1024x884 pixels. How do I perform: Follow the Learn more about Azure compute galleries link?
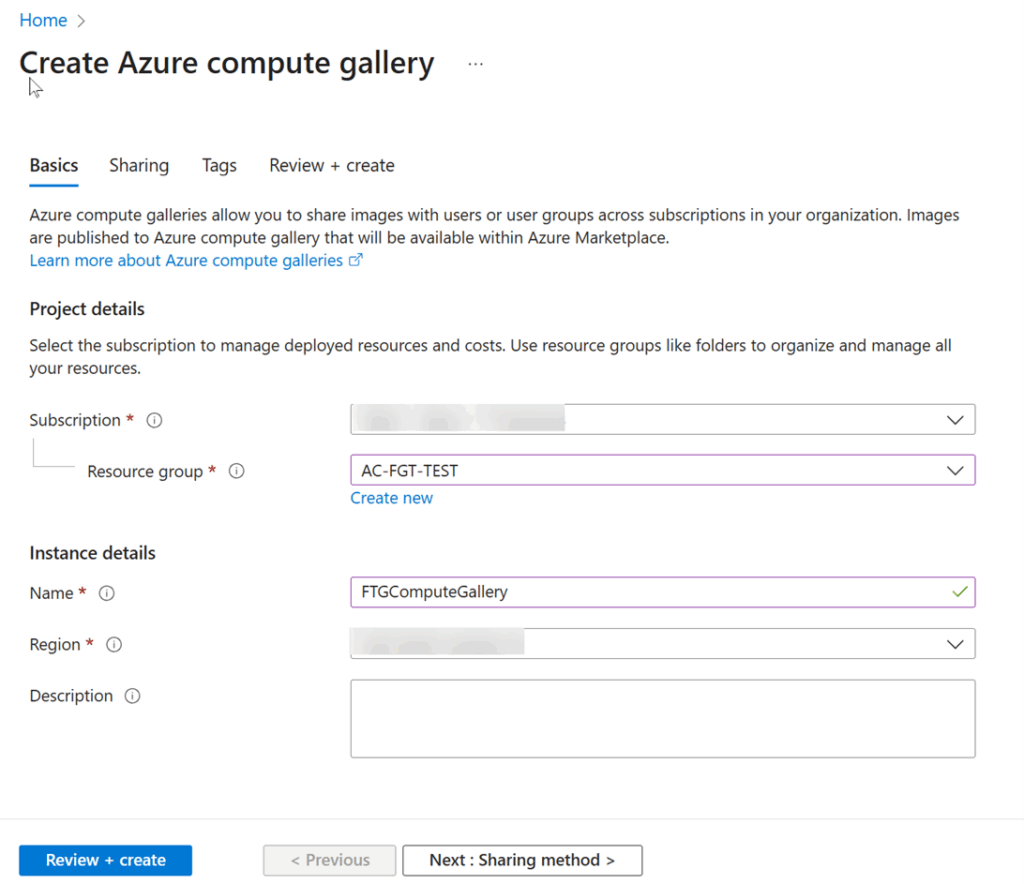tap(185, 259)
